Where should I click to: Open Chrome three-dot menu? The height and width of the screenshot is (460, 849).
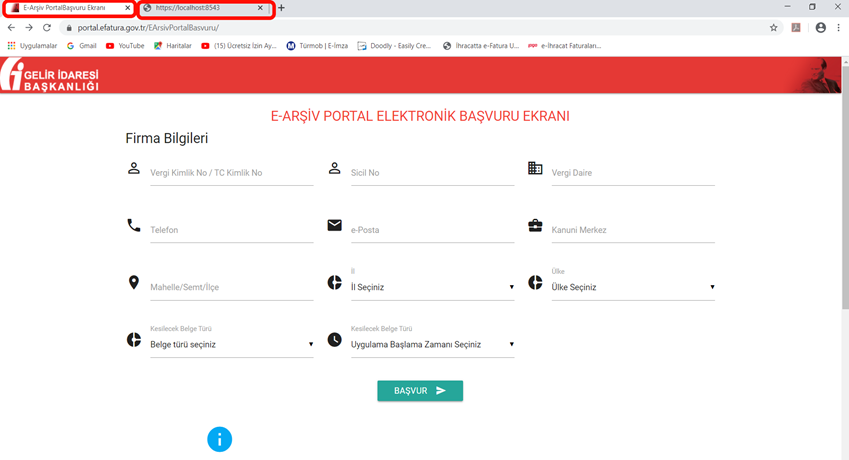pyautogui.click(x=838, y=28)
